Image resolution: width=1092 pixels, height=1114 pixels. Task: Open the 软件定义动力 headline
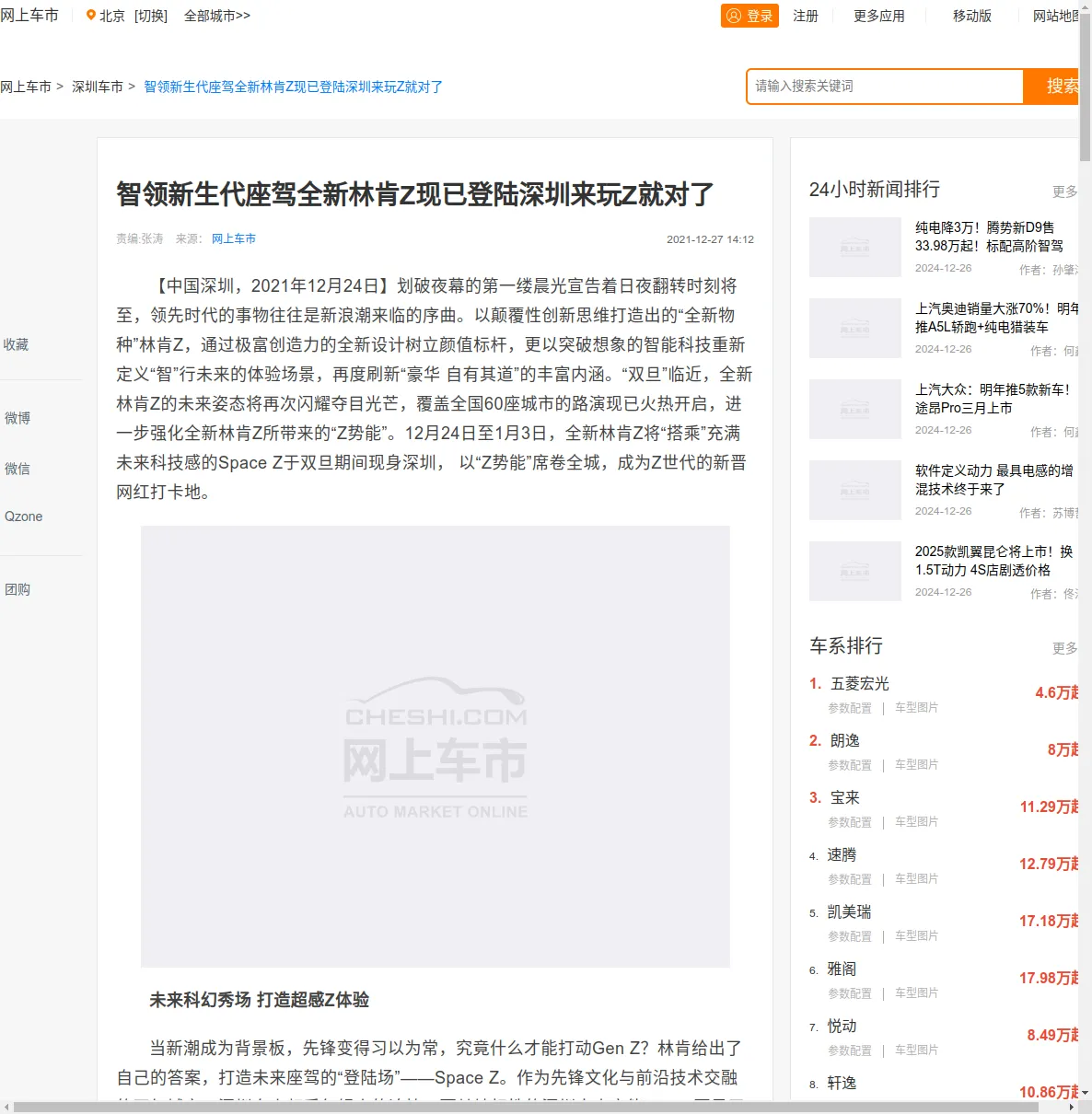point(994,480)
